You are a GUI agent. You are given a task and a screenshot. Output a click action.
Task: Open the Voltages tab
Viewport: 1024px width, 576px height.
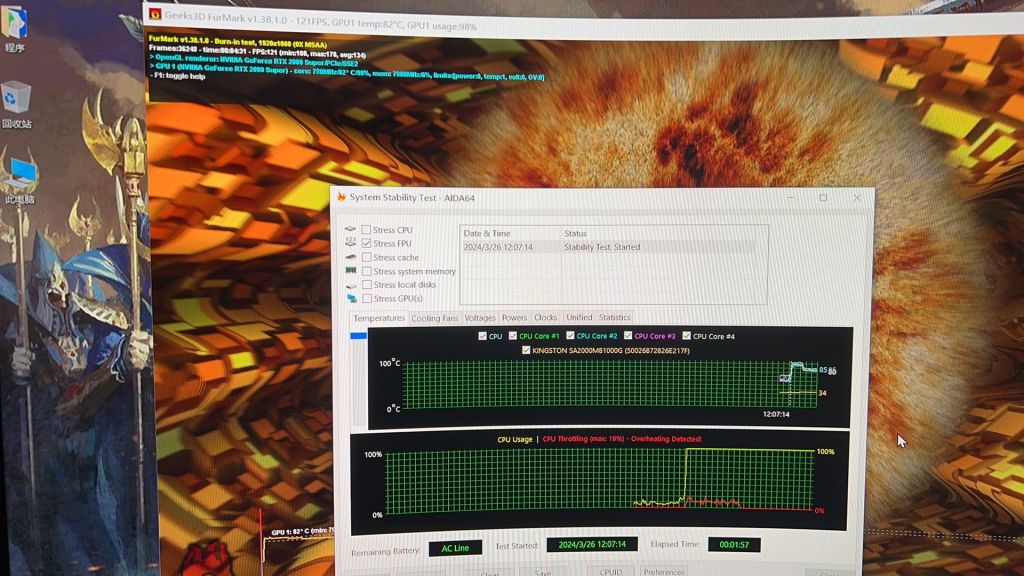click(480, 318)
